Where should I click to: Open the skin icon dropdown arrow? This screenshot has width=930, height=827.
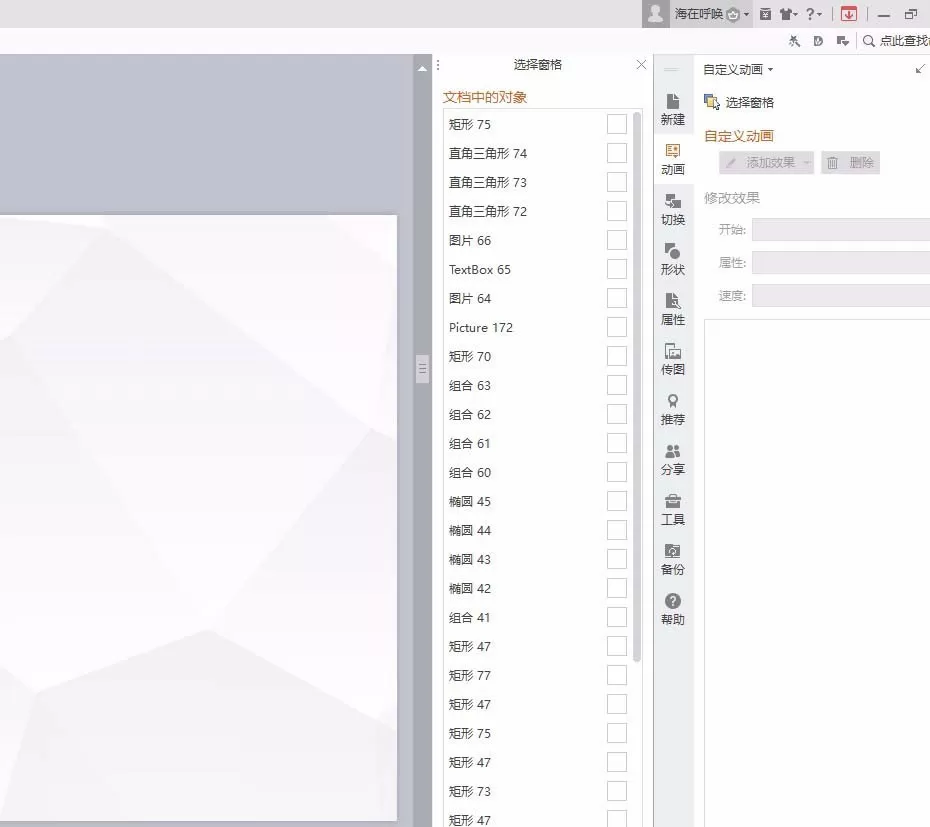[796, 14]
